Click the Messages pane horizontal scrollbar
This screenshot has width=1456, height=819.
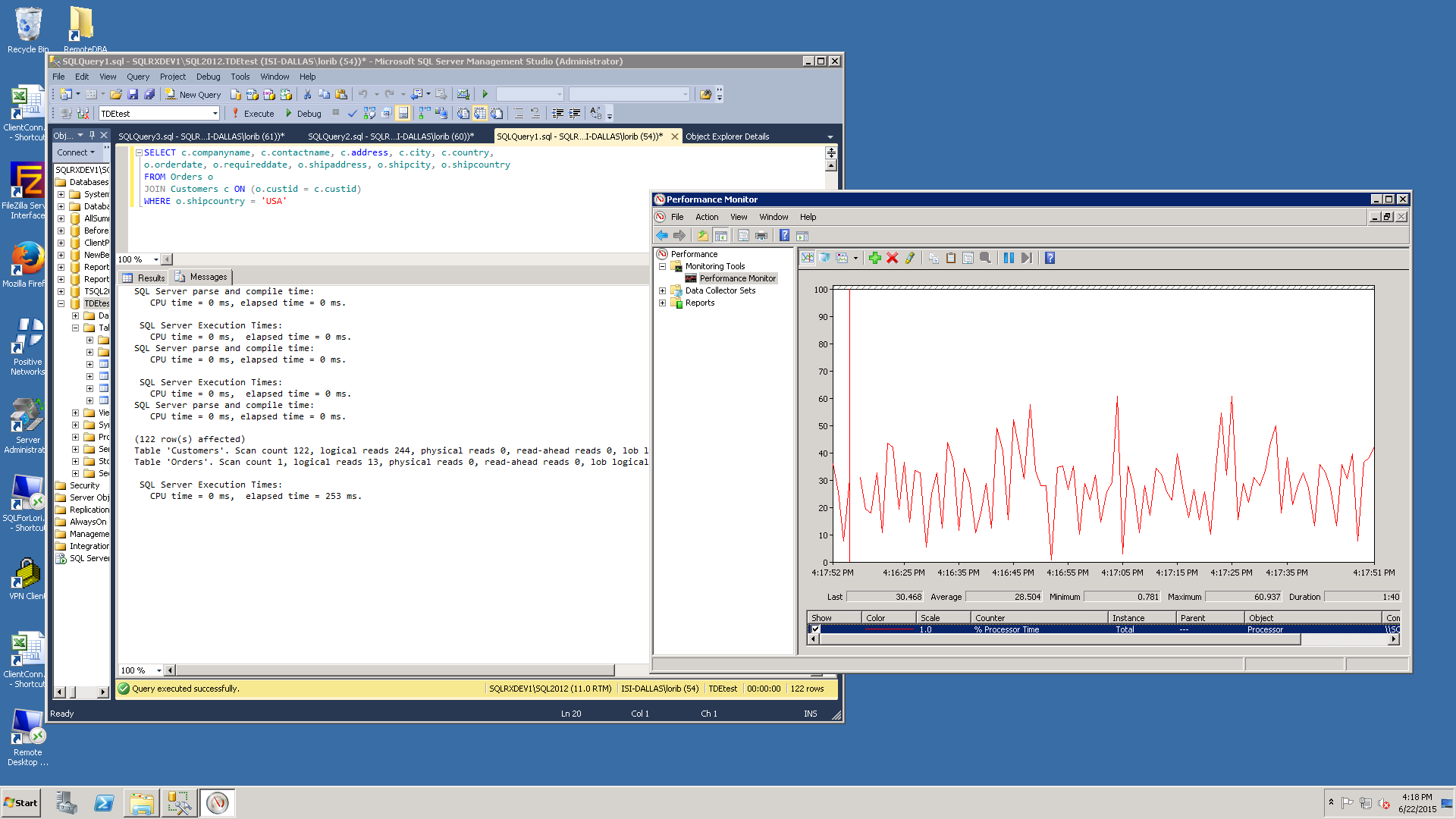click(x=394, y=670)
